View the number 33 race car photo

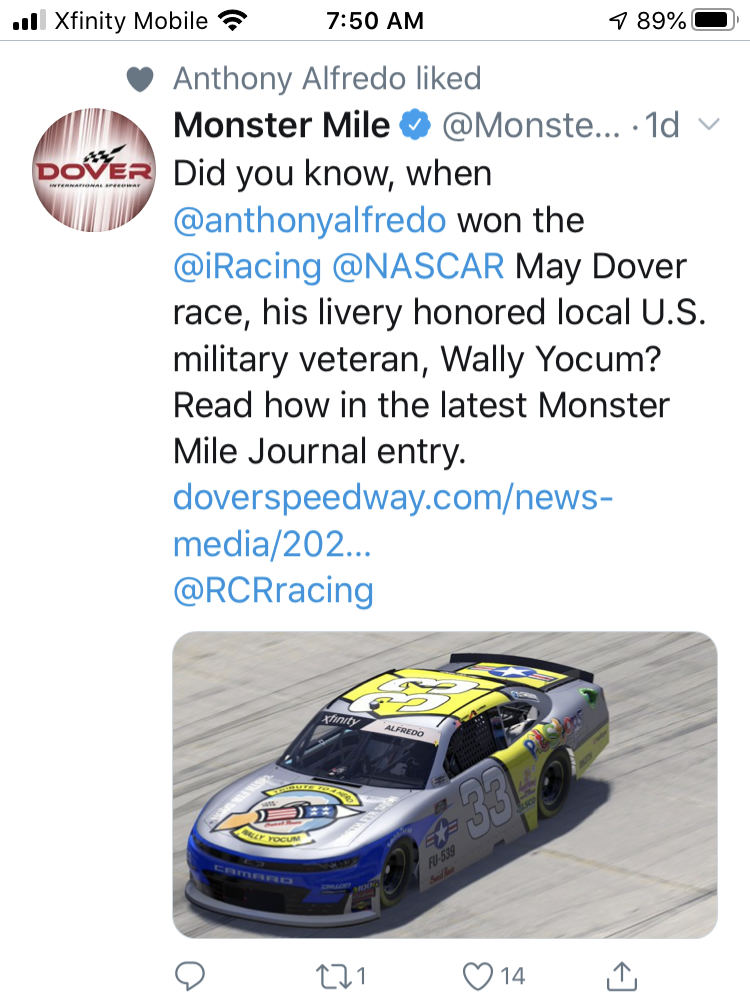click(x=445, y=784)
